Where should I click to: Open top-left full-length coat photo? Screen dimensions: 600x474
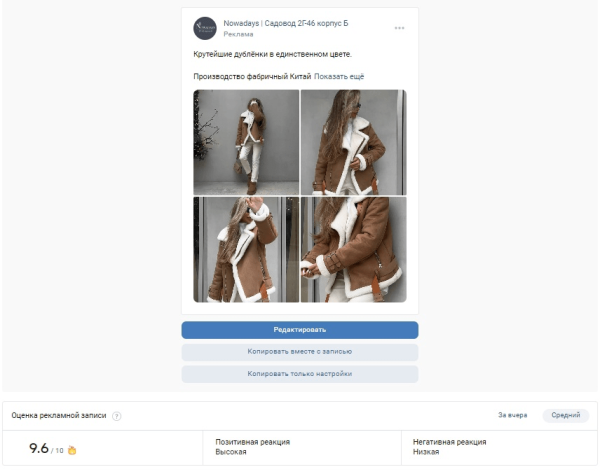(246, 142)
